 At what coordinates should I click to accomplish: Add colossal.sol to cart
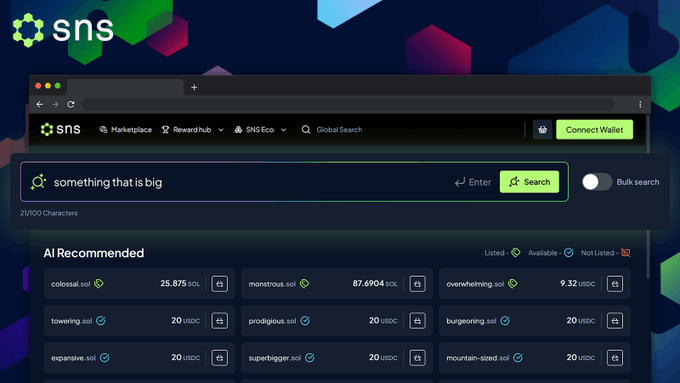219,284
